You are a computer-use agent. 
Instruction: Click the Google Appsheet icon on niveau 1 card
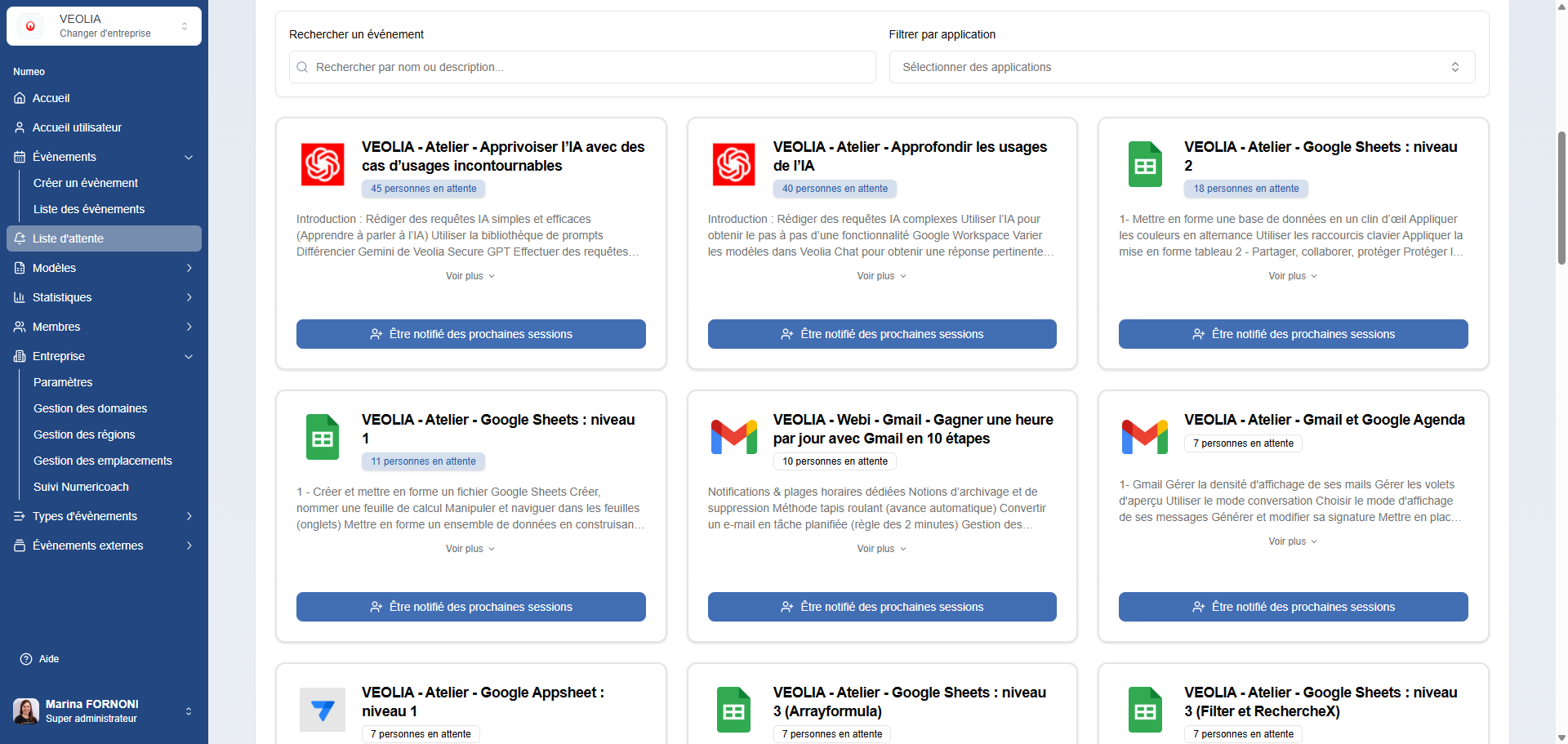(323, 710)
